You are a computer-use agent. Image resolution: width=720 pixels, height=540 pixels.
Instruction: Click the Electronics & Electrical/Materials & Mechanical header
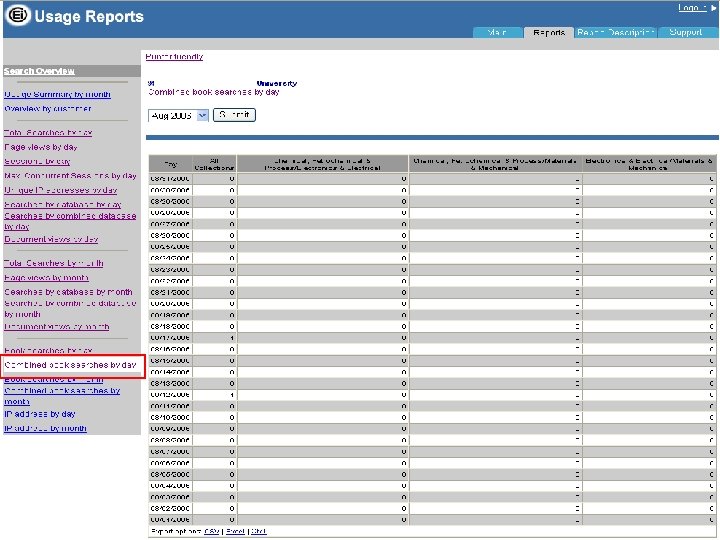point(649,164)
